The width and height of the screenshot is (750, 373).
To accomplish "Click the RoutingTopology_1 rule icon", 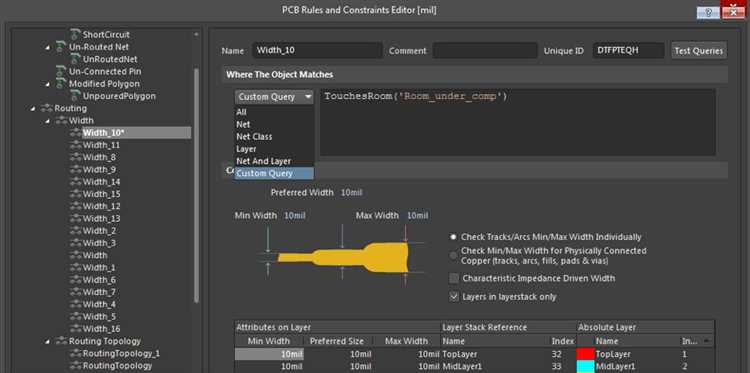I will [x=76, y=353].
